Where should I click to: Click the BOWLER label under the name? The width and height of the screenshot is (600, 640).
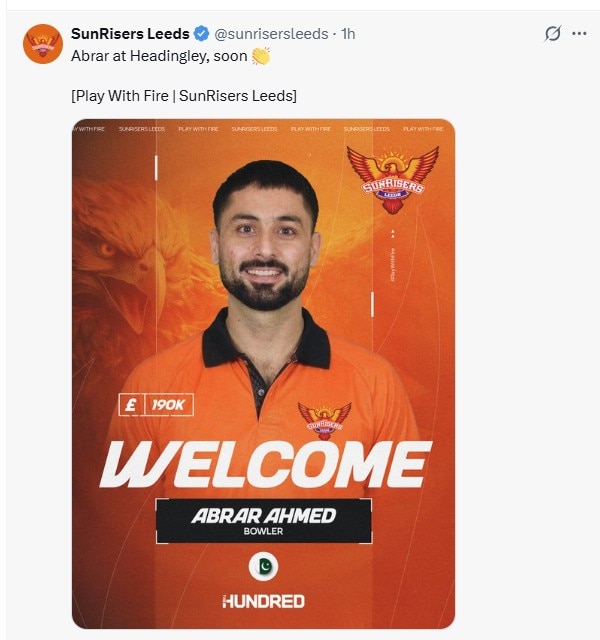tap(263, 531)
